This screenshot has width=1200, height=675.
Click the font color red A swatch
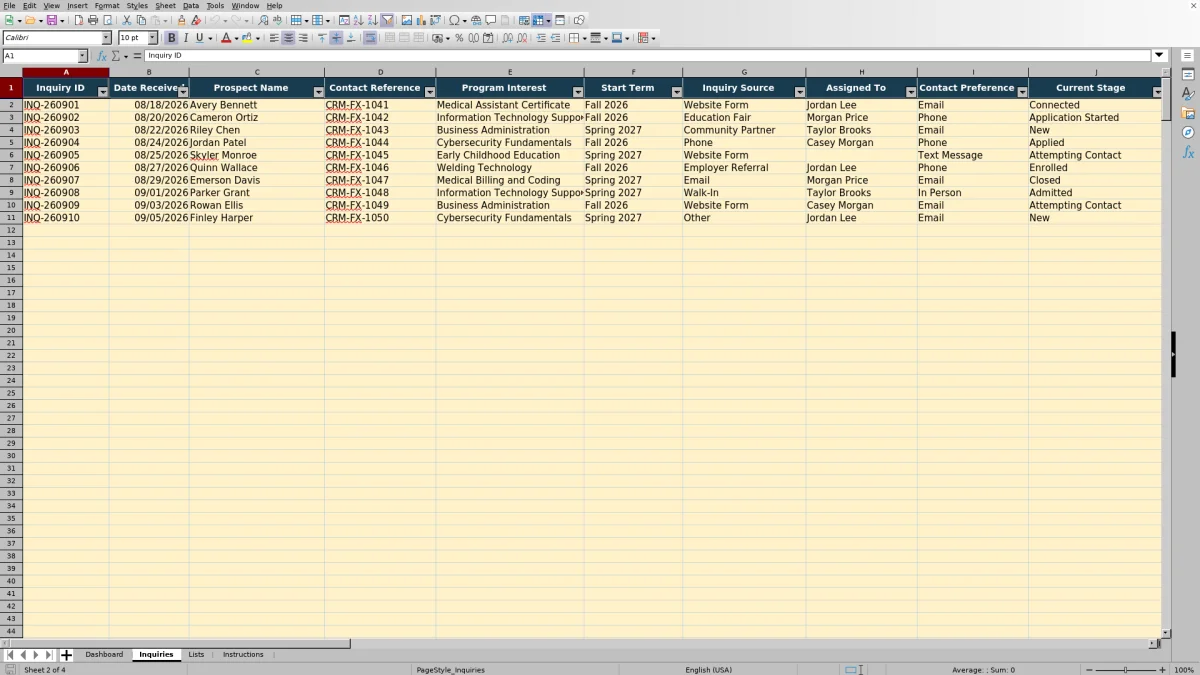pyautogui.click(x=225, y=38)
